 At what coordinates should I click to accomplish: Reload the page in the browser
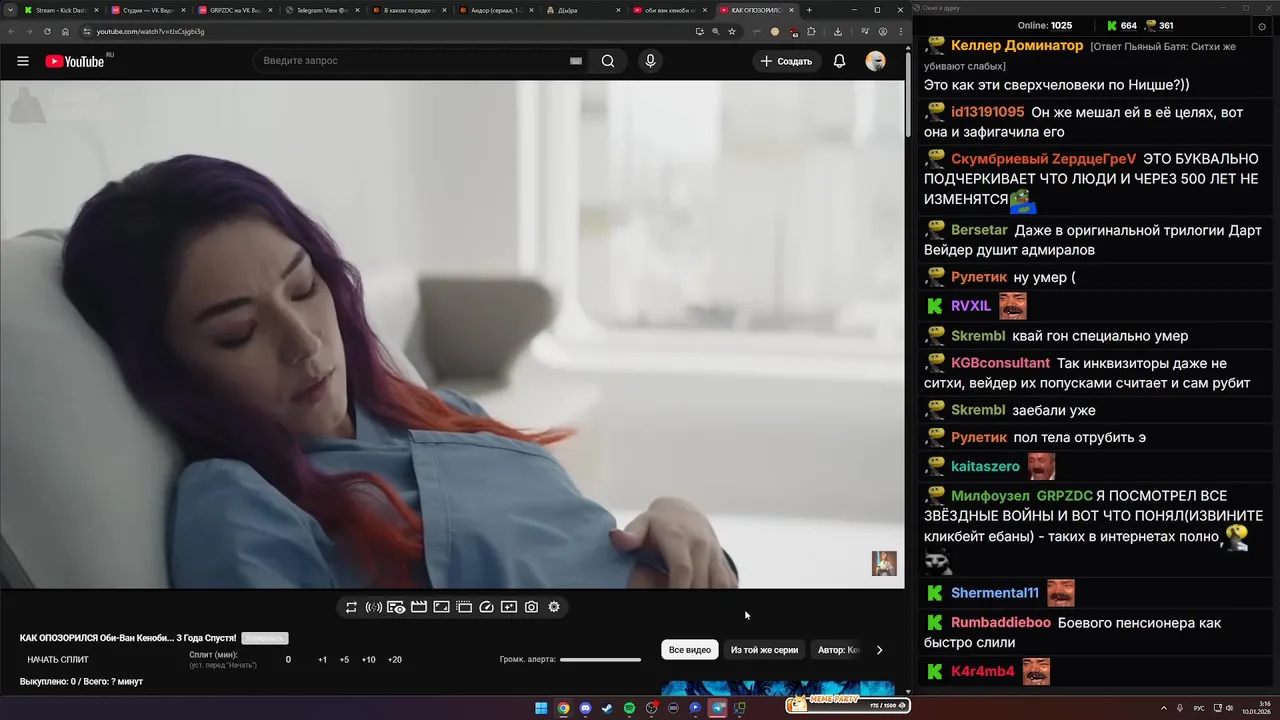(47, 31)
